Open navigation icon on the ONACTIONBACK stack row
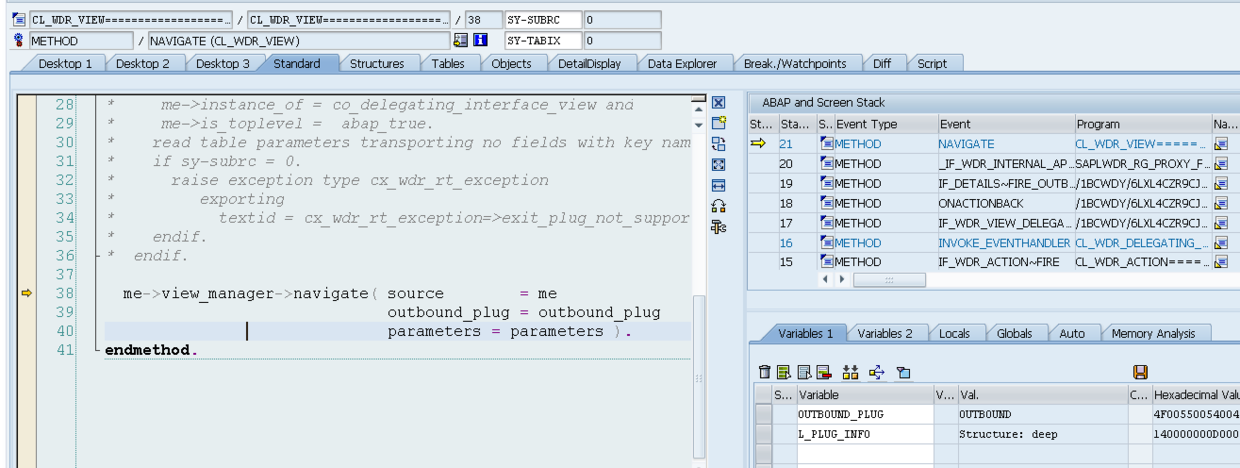Viewport: 1240px width, 468px height. pos(1220,203)
